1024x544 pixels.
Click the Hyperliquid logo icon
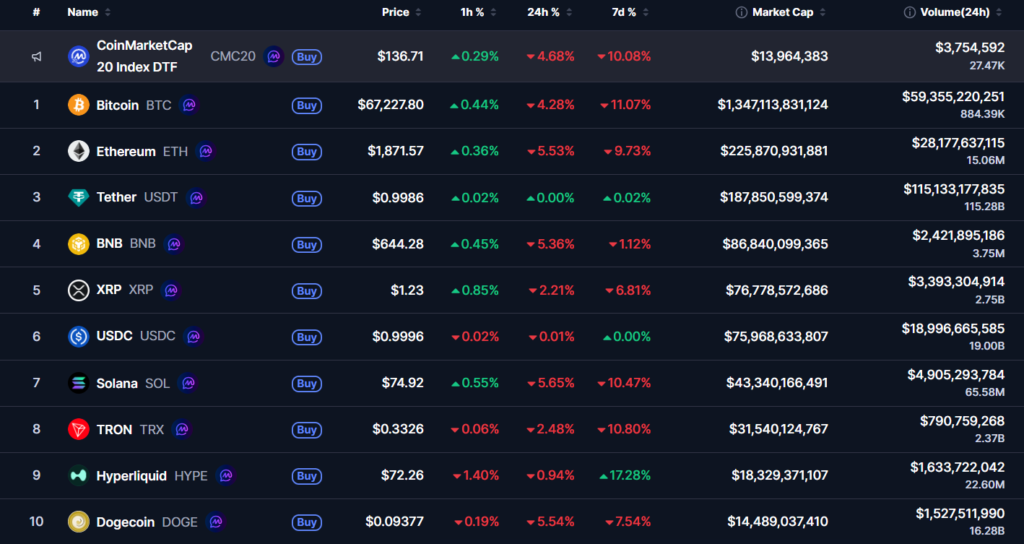pos(78,475)
